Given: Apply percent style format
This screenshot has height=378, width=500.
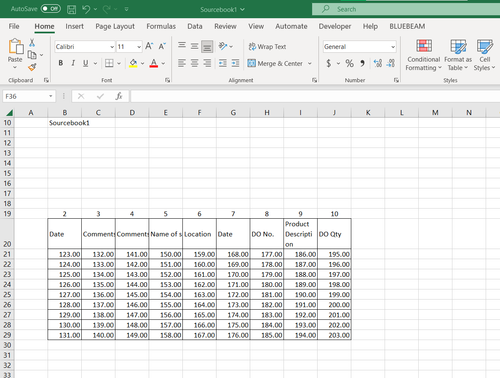Looking at the screenshot, I should (x=349, y=63).
